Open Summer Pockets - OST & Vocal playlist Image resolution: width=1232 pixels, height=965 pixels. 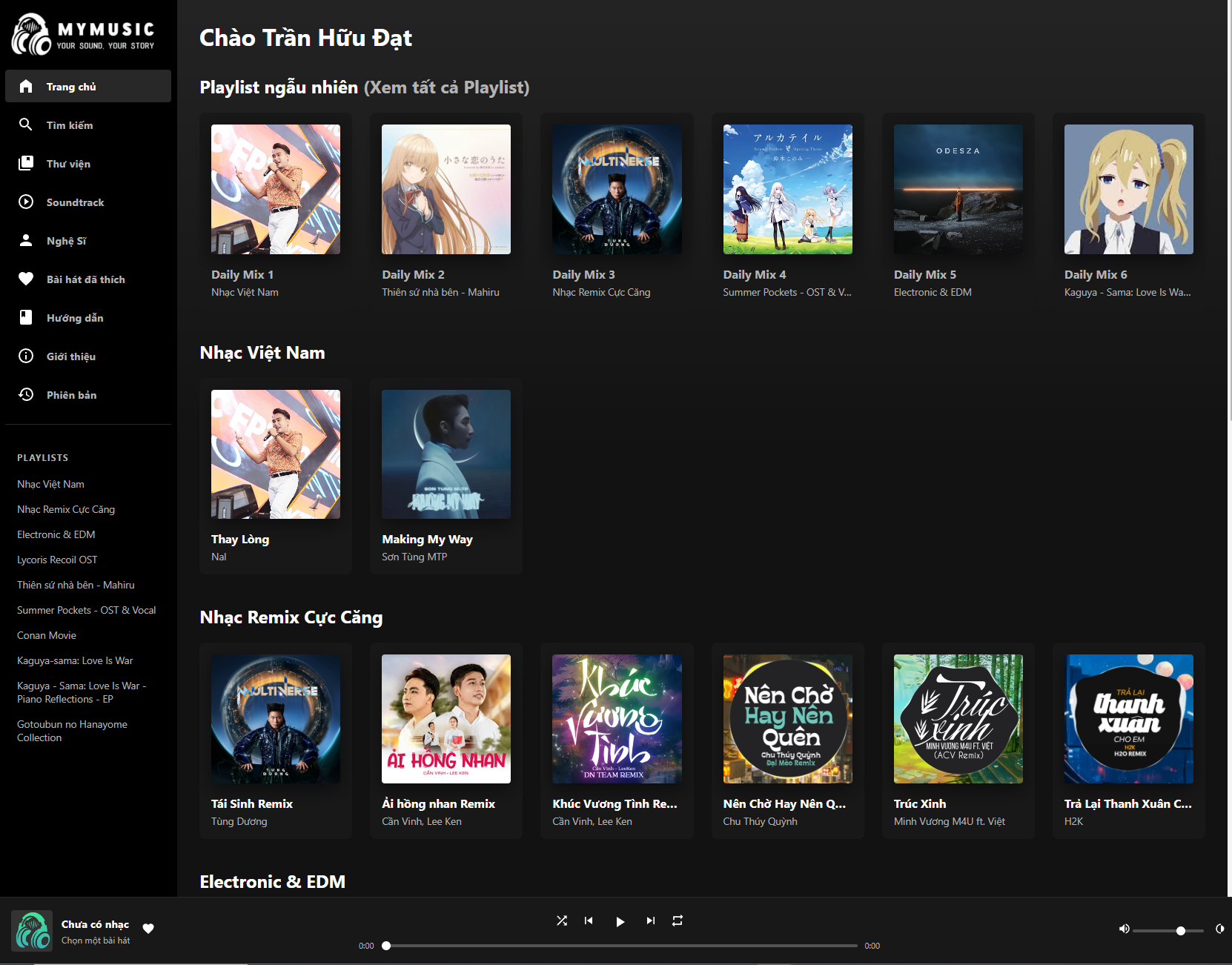tap(87, 610)
